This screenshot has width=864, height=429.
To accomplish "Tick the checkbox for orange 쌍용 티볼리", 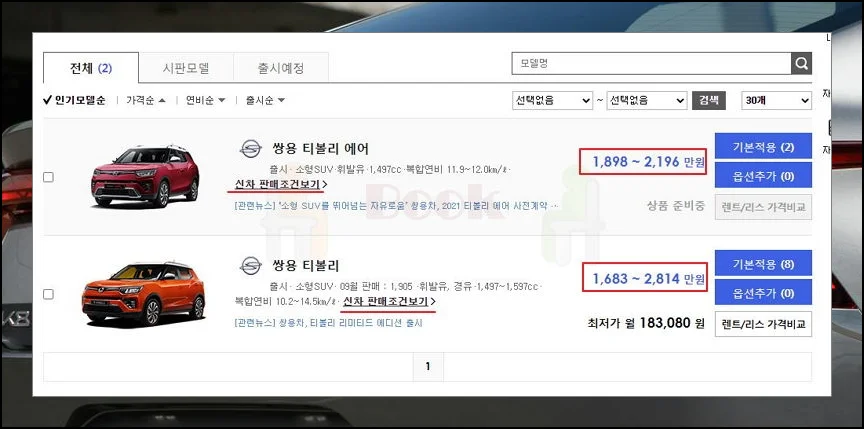I will [x=48, y=294].
